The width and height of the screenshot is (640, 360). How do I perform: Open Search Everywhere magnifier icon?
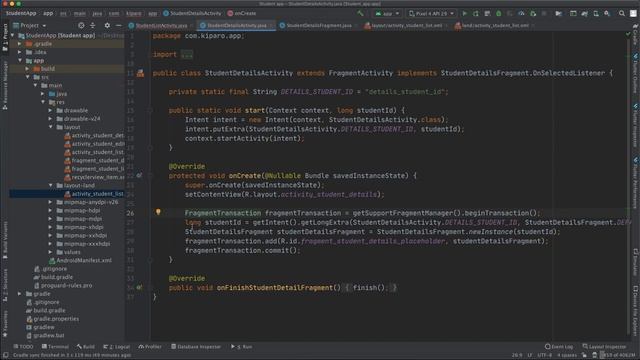coord(622,13)
